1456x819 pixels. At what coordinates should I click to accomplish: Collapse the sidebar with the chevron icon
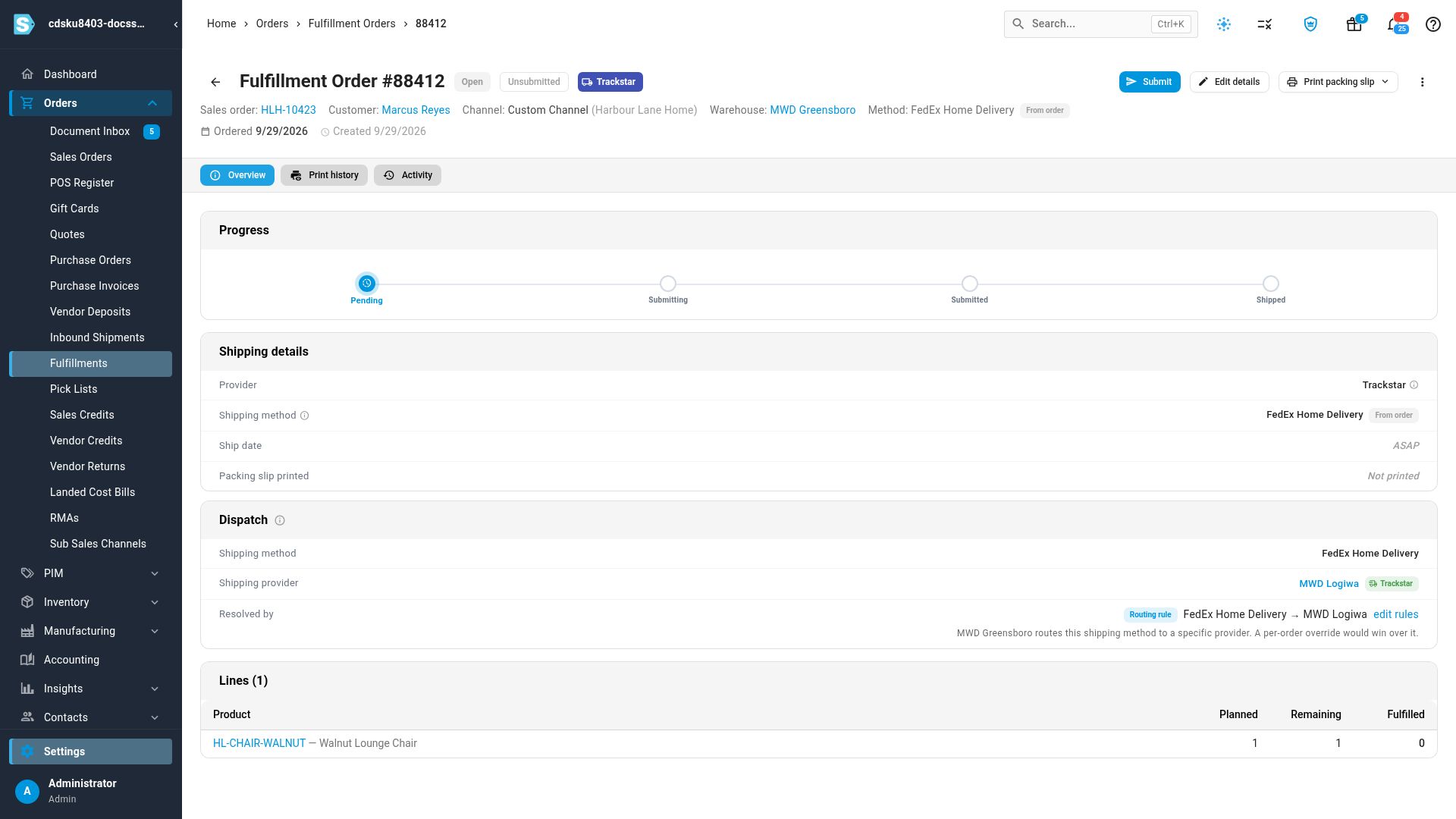click(x=176, y=24)
